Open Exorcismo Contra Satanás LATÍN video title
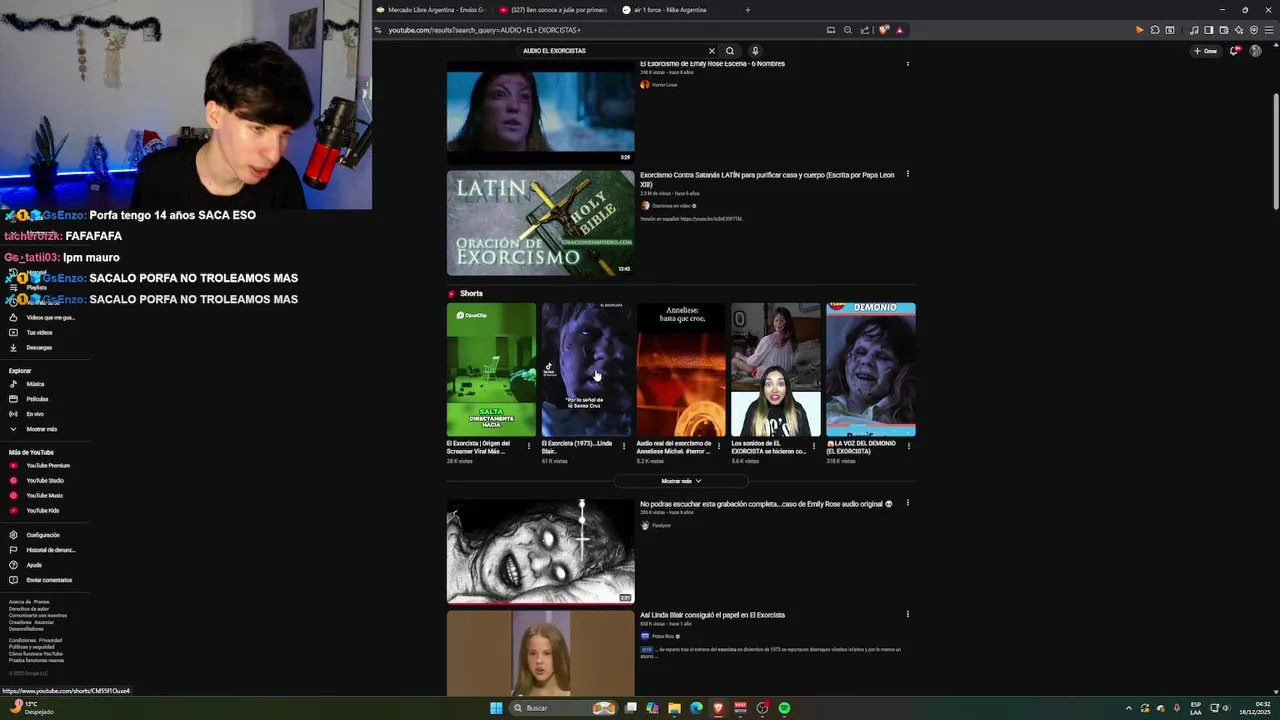1280x720 pixels. (767, 180)
